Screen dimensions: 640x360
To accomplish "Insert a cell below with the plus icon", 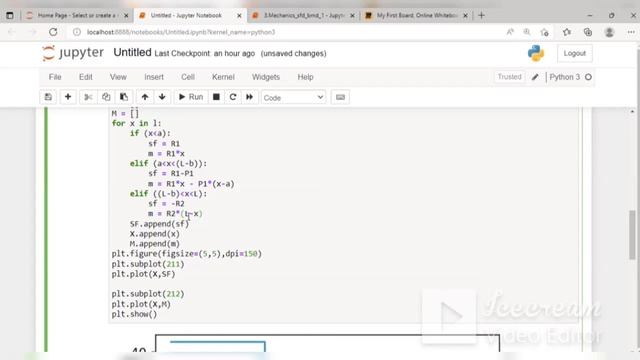I will click(68, 97).
